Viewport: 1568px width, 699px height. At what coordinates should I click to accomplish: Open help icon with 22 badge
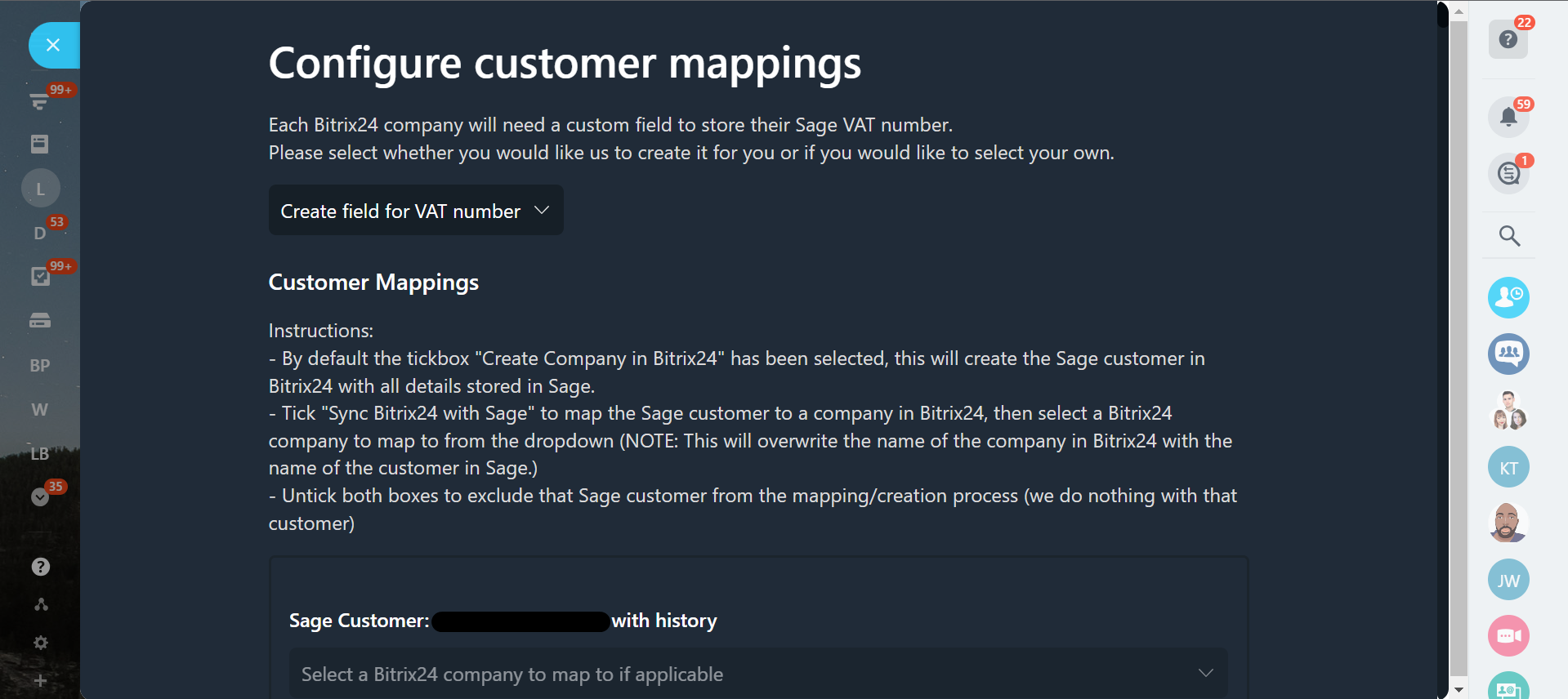pos(1508,39)
